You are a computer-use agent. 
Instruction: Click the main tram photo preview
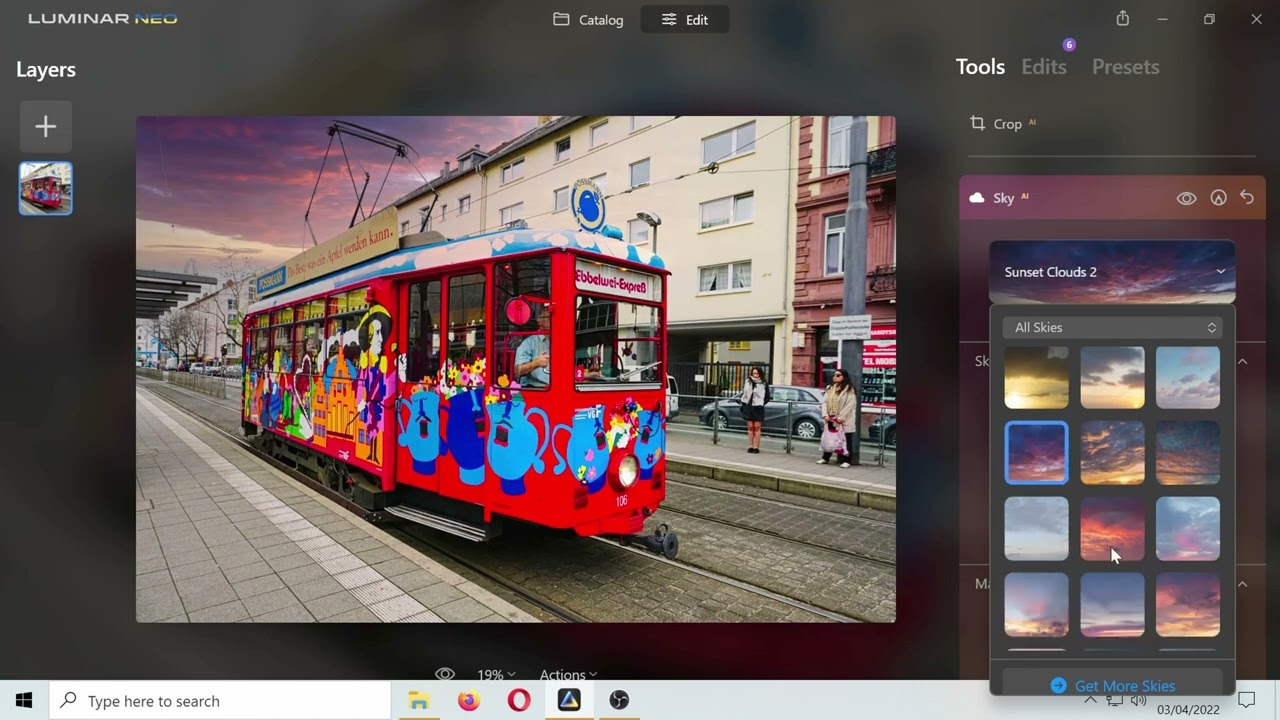coord(516,369)
